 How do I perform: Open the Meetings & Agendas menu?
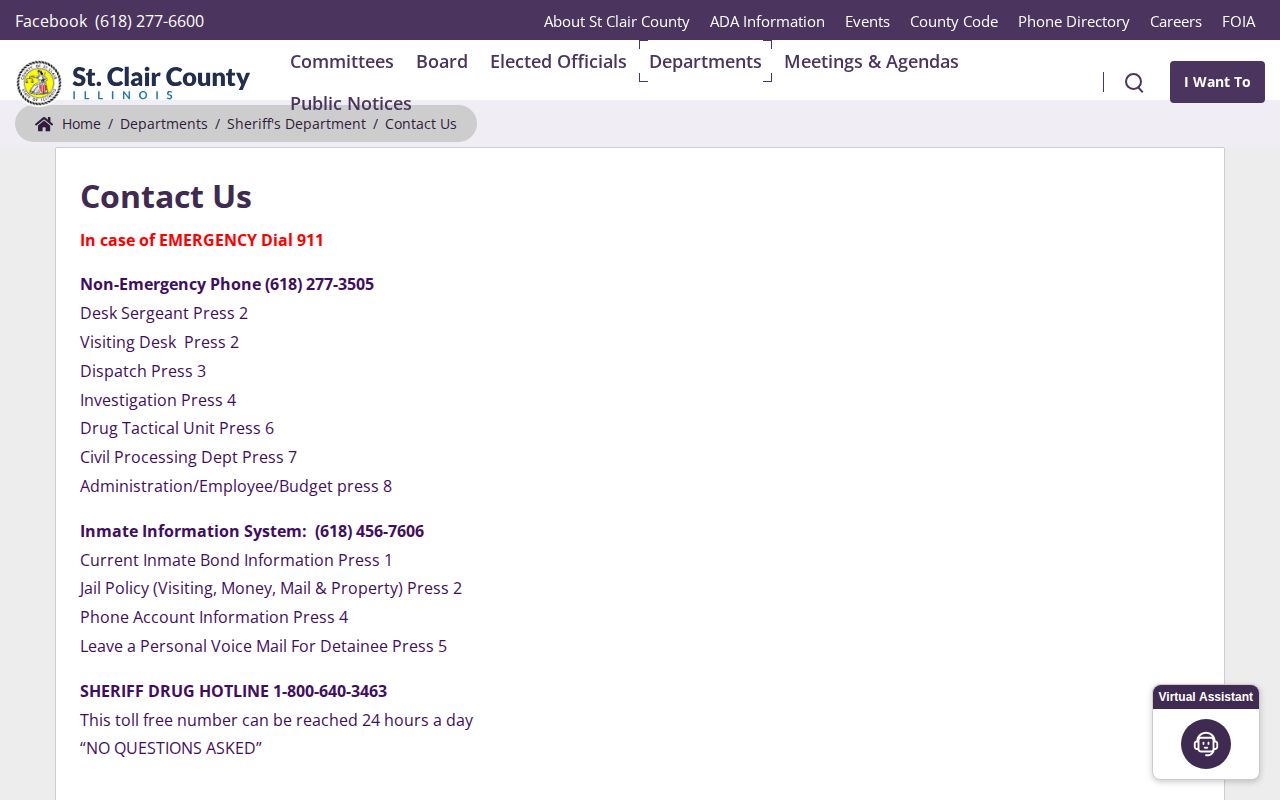click(871, 61)
